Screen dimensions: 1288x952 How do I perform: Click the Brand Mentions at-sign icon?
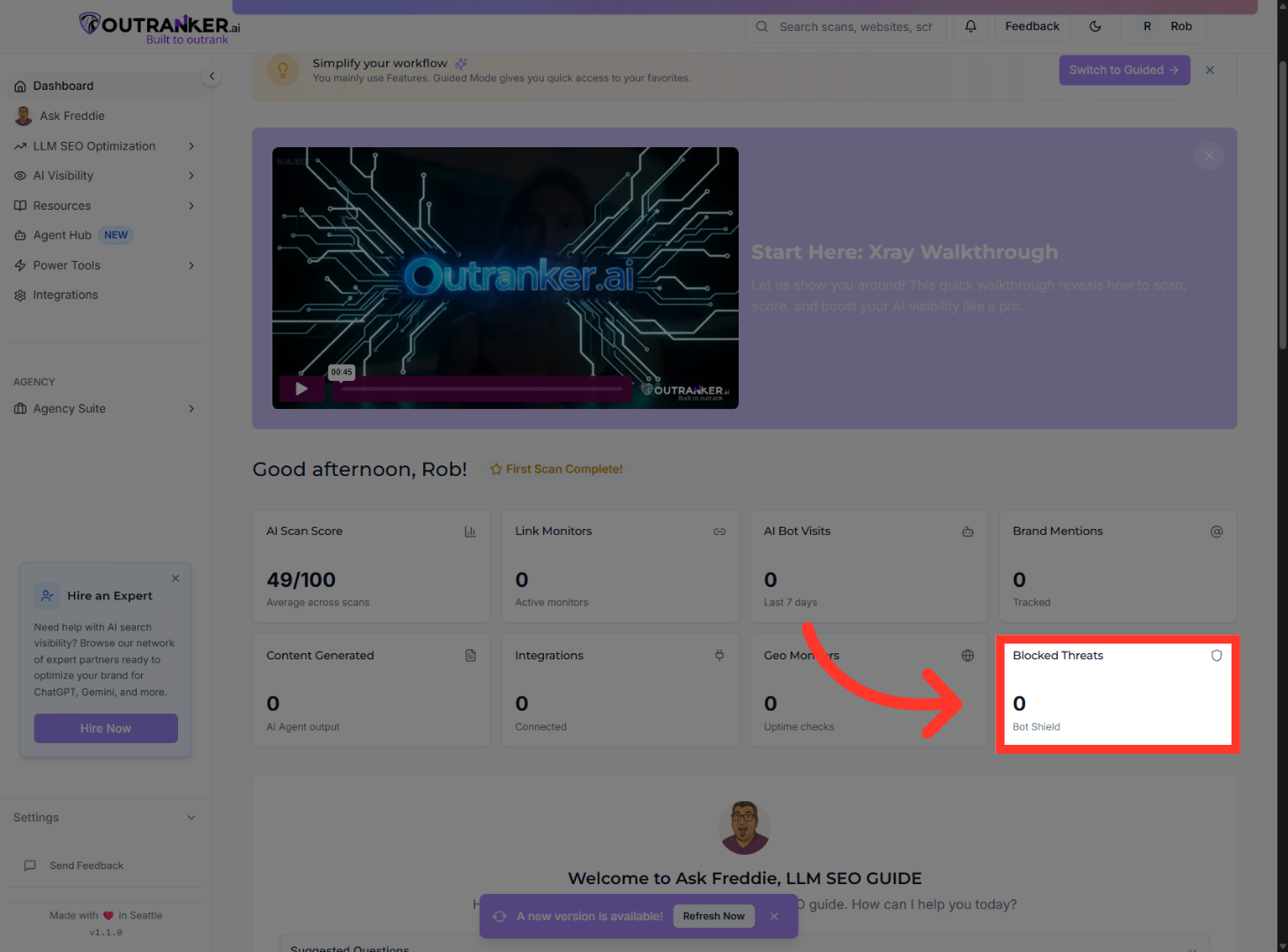click(1217, 532)
